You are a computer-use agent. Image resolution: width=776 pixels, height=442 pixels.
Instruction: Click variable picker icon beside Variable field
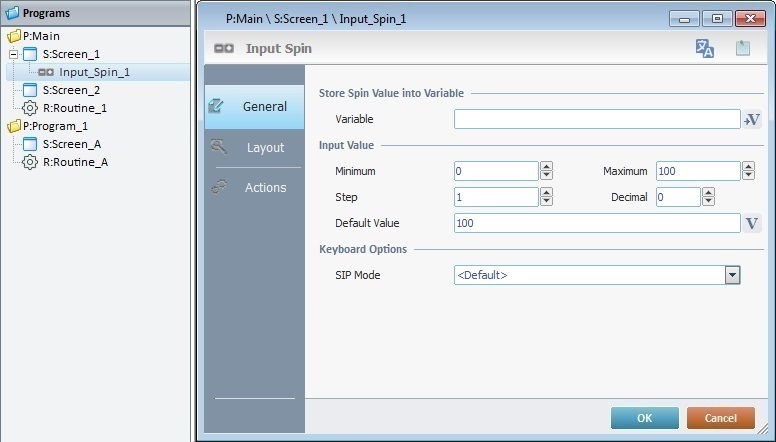pos(752,119)
